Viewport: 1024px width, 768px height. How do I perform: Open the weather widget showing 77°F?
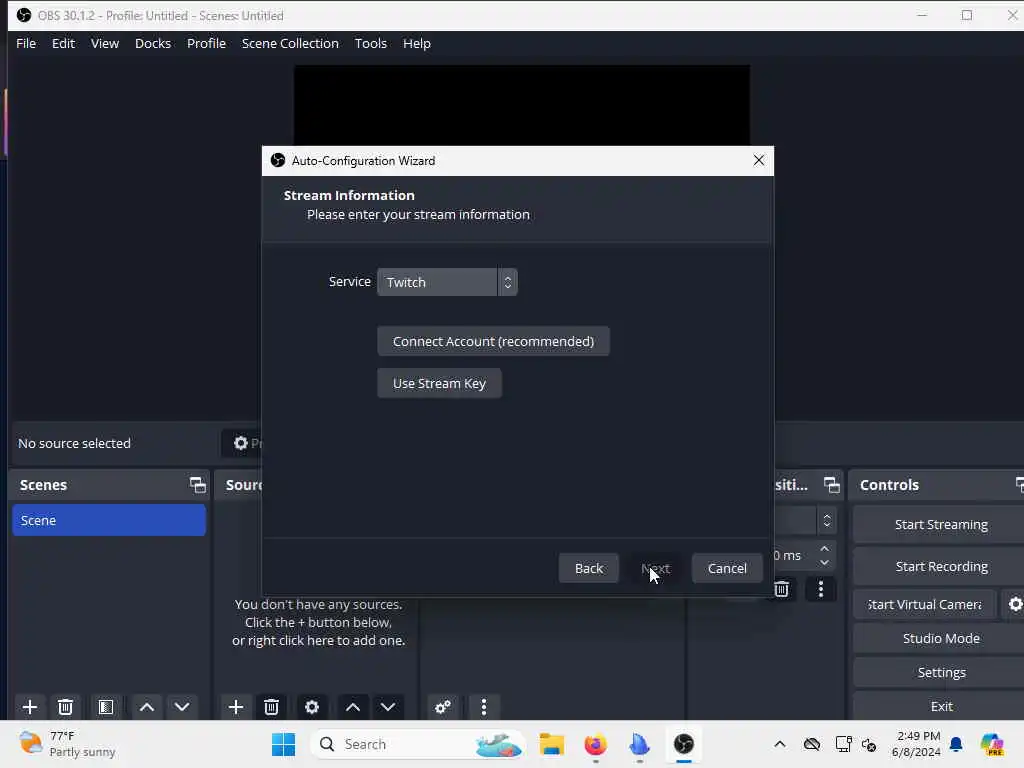(67, 744)
